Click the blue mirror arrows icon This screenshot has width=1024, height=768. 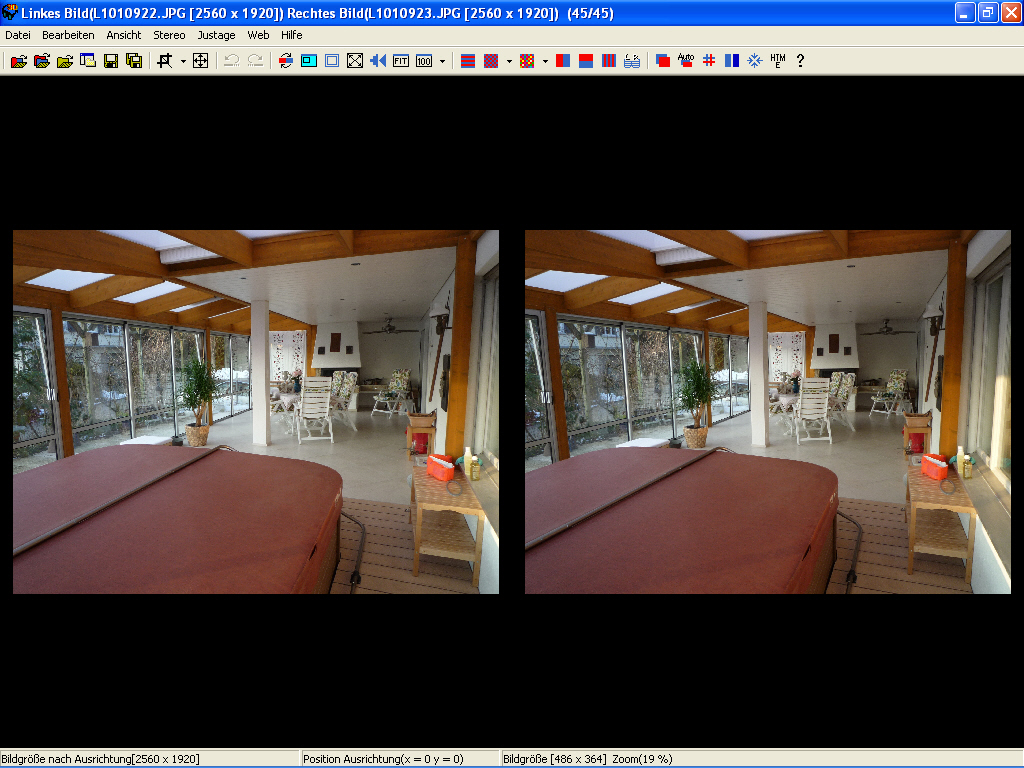(x=377, y=61)
